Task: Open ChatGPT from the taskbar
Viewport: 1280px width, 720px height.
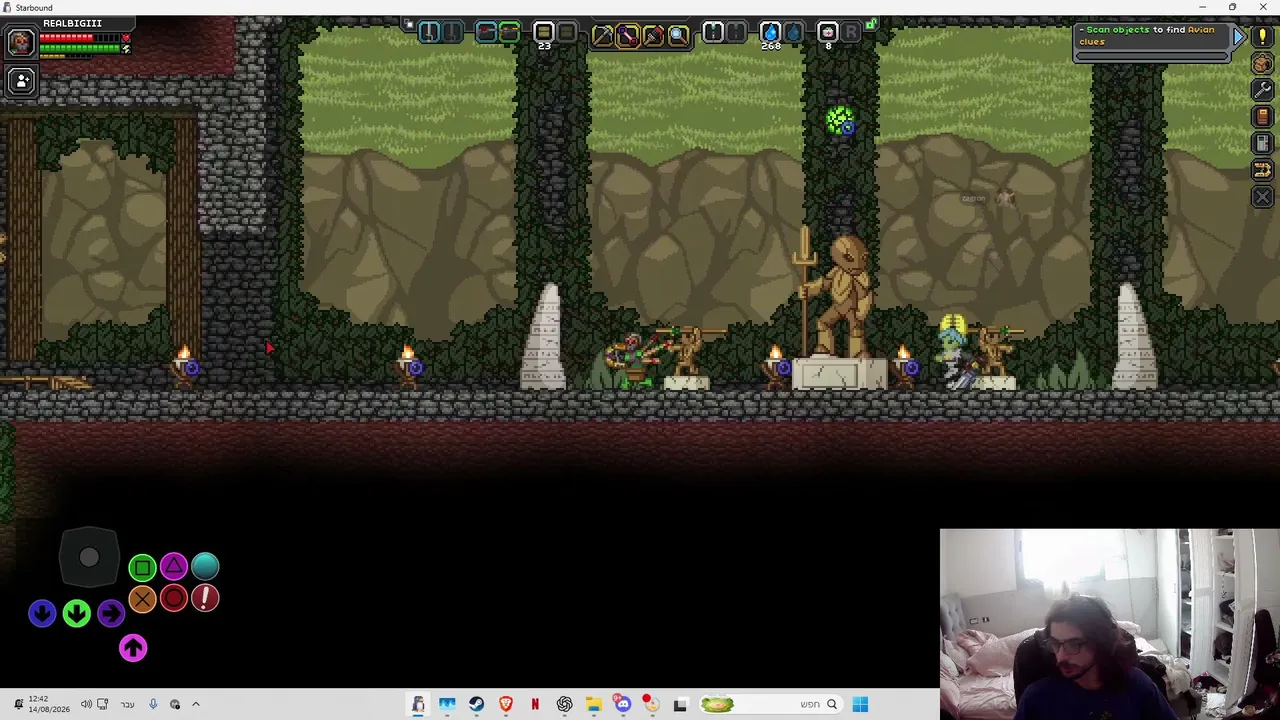Action: point(564,705)
